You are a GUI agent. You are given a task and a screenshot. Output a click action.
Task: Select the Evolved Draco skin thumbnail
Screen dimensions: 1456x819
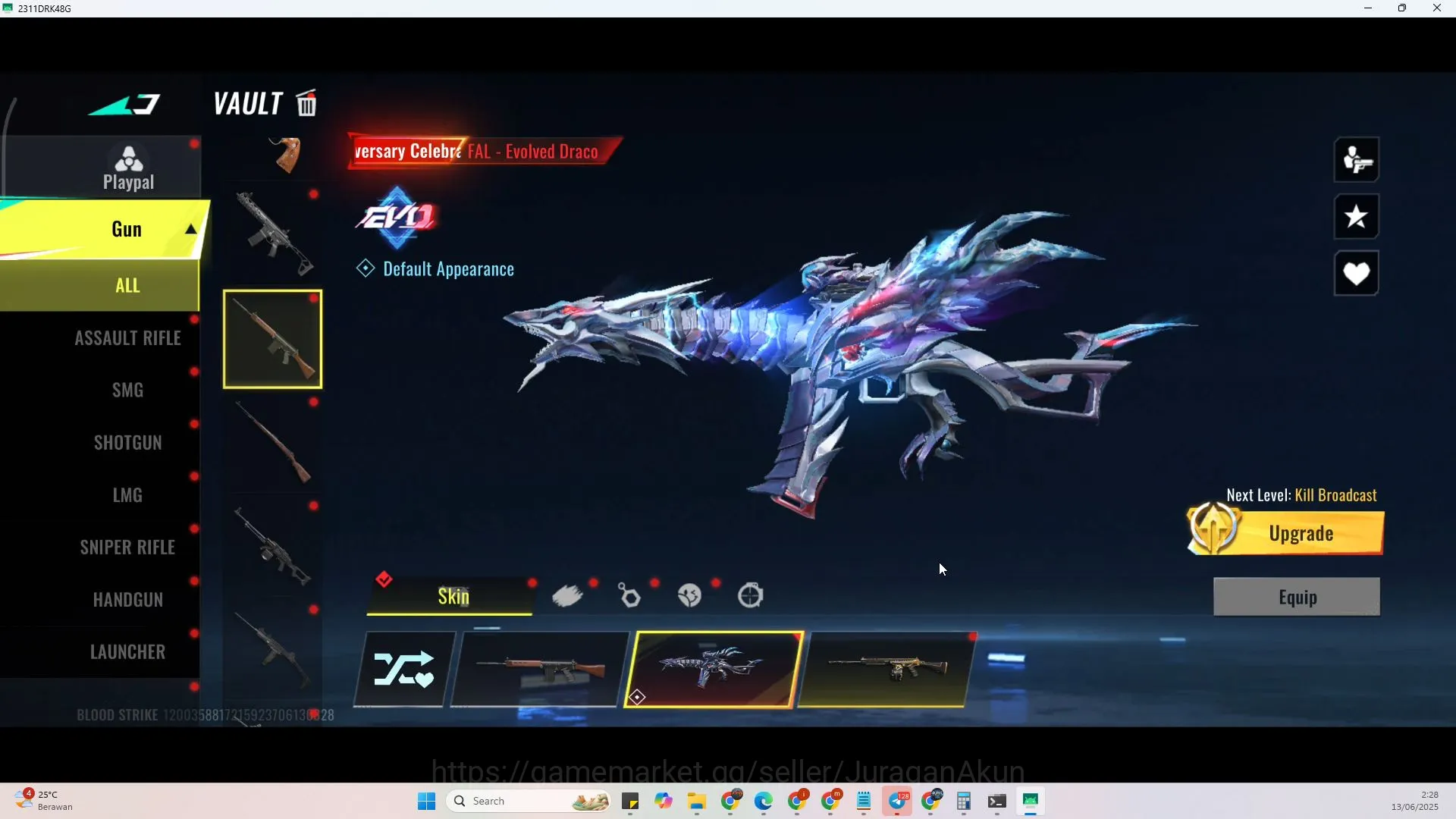tap(714, 670)
